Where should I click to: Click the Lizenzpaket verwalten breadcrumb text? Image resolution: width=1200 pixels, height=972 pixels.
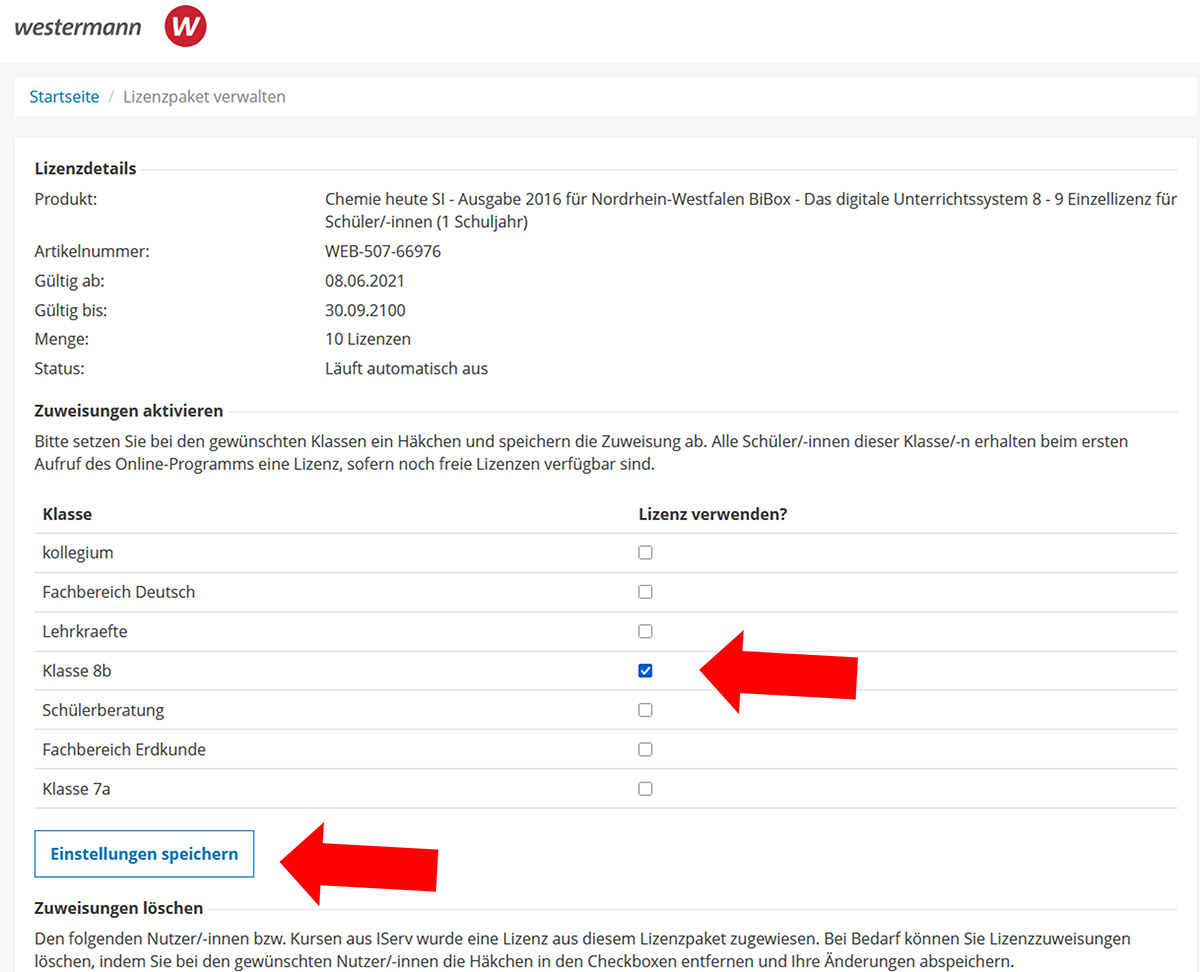coord(204,97)
